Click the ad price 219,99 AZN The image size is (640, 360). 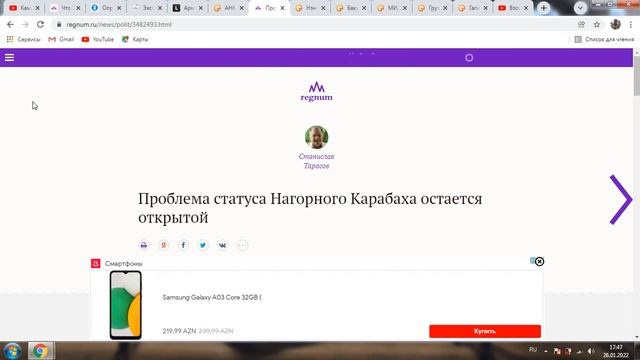[179, 331]
